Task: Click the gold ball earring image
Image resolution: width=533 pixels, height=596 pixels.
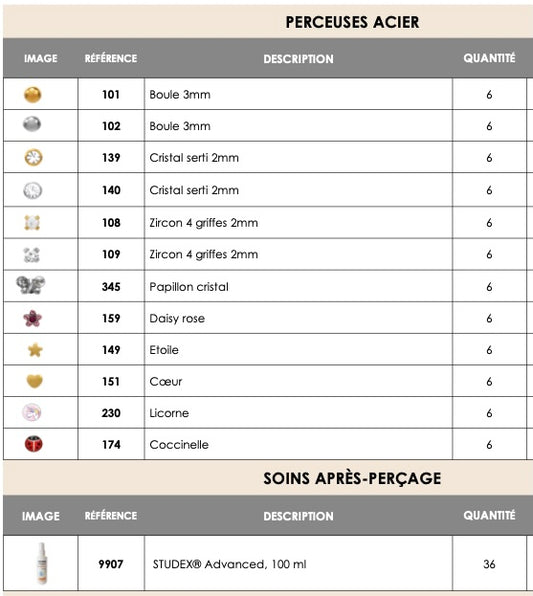Action: click(32, 95)
